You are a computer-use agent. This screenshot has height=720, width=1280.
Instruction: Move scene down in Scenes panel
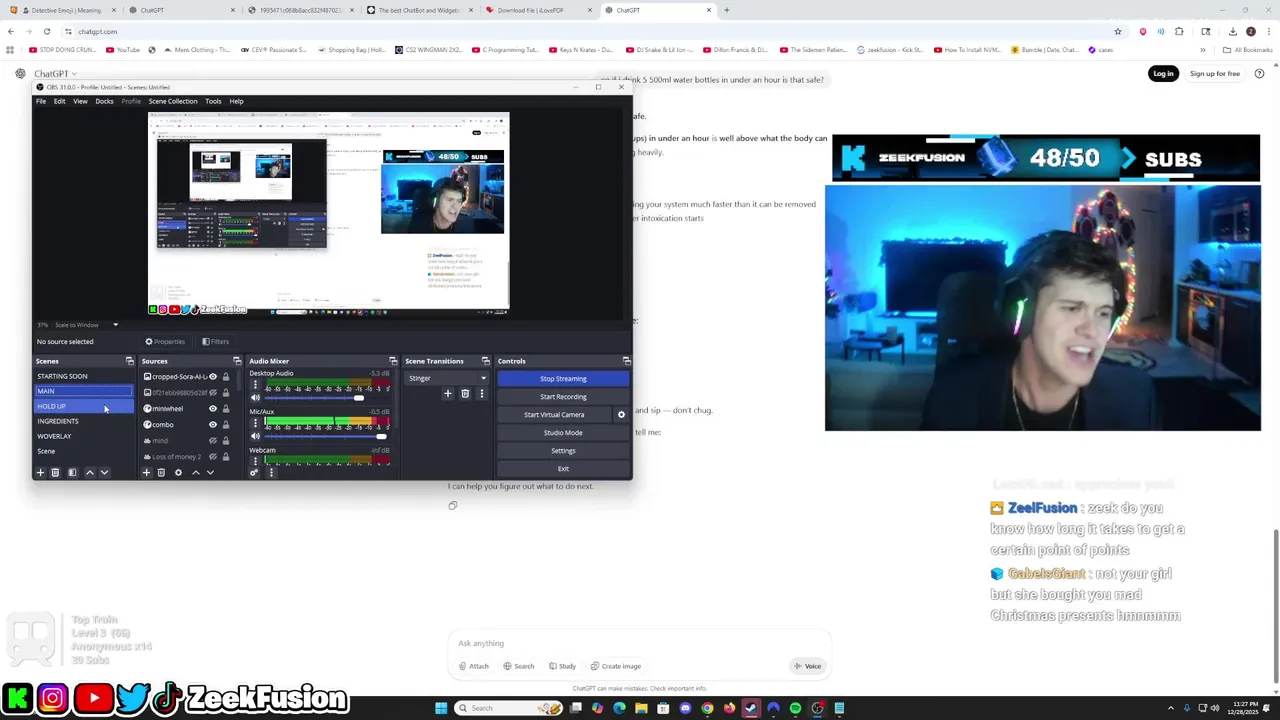coord(104,473)
